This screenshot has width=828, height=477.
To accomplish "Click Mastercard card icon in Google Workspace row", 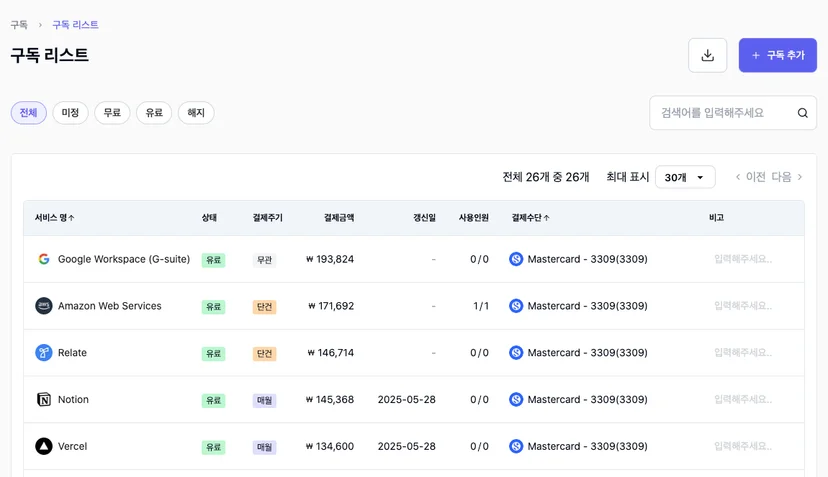I will click(516, 259).
